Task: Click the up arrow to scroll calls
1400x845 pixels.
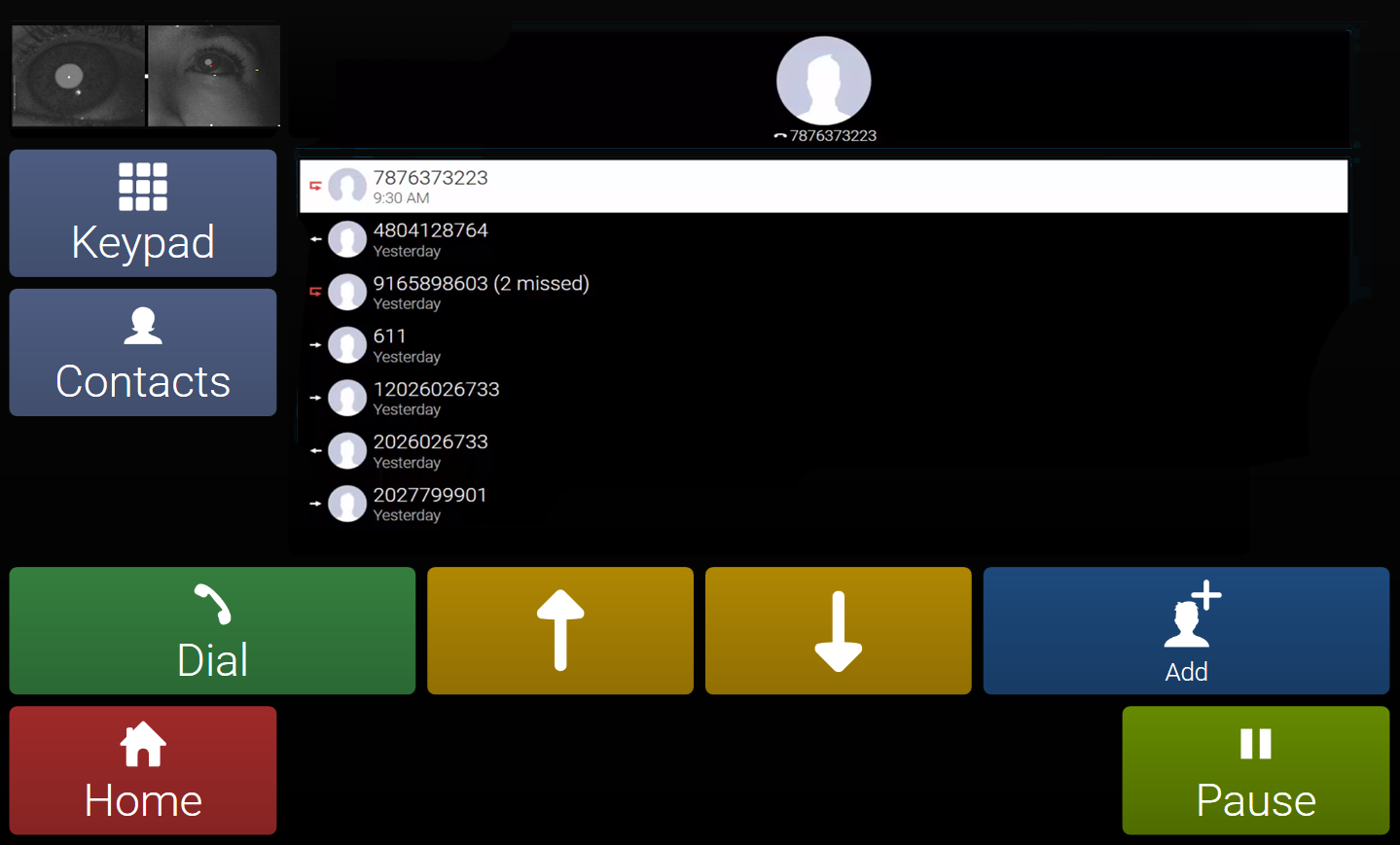Action: click(x=559, y=630)
